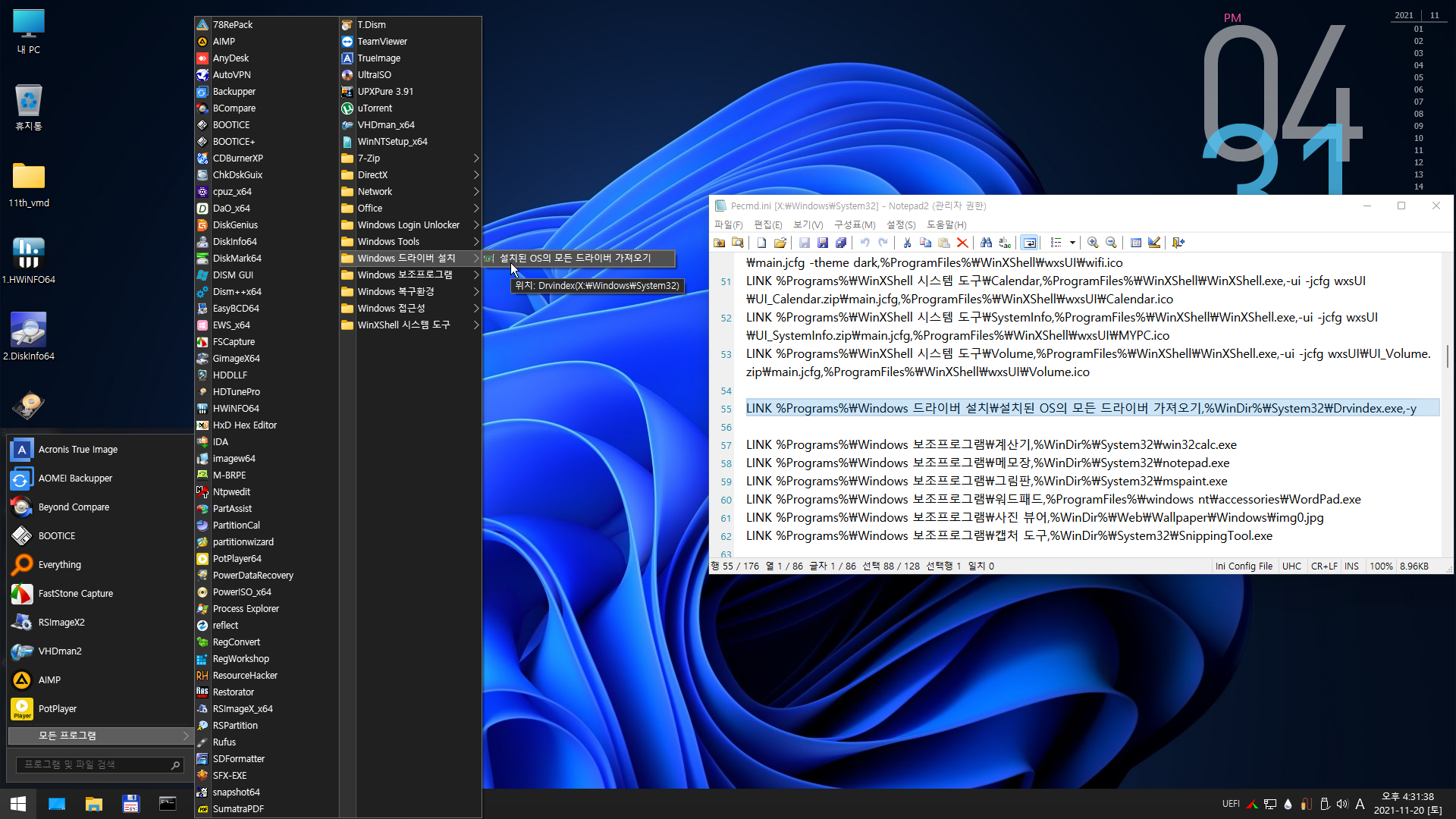Click CR+LF line ending in Notepad2 status bar
Image resolution: width=1456 pixels, height=819 pixels.
click(1324, 566)
